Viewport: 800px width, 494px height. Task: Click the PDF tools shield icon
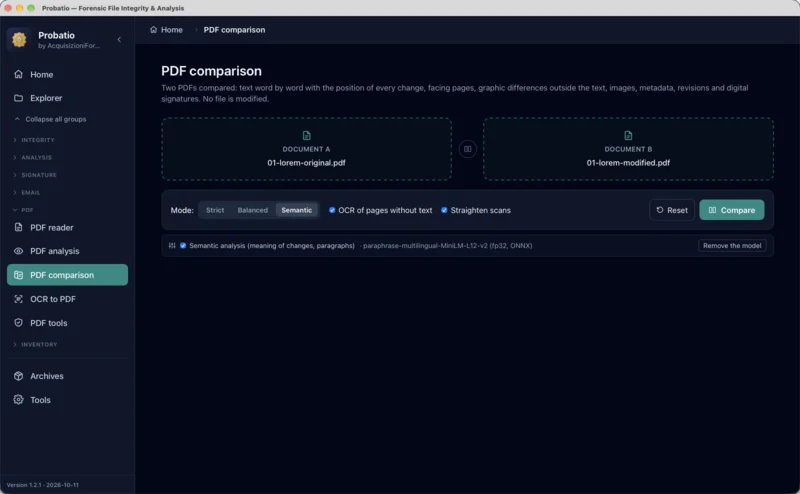pyautogui.click(x=18, y=323)
